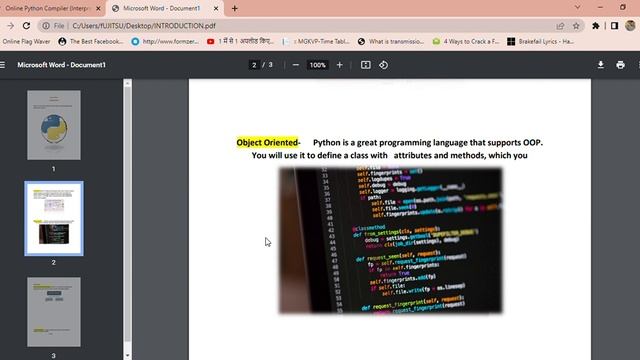Toggle the PDF sidebar menu
640x360 pixels.
click(x=3, y=65)
